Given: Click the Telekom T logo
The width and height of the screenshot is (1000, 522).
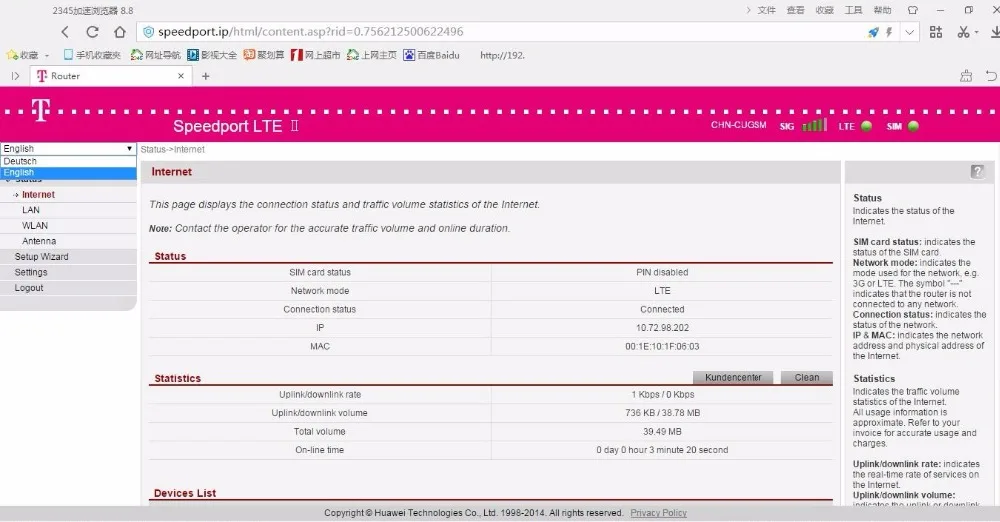Looking at the screenshot, I should [41, 110].
